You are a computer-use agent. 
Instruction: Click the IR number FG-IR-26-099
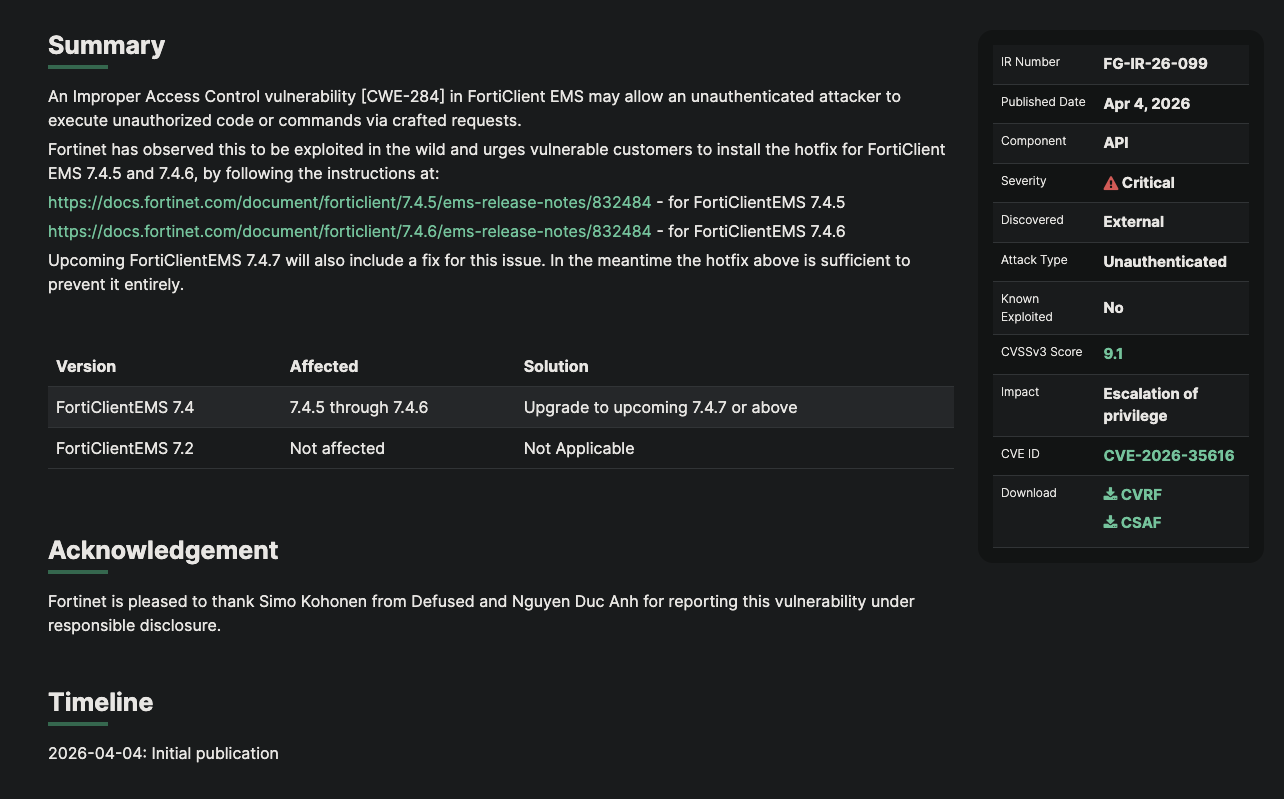point(1155,64)
